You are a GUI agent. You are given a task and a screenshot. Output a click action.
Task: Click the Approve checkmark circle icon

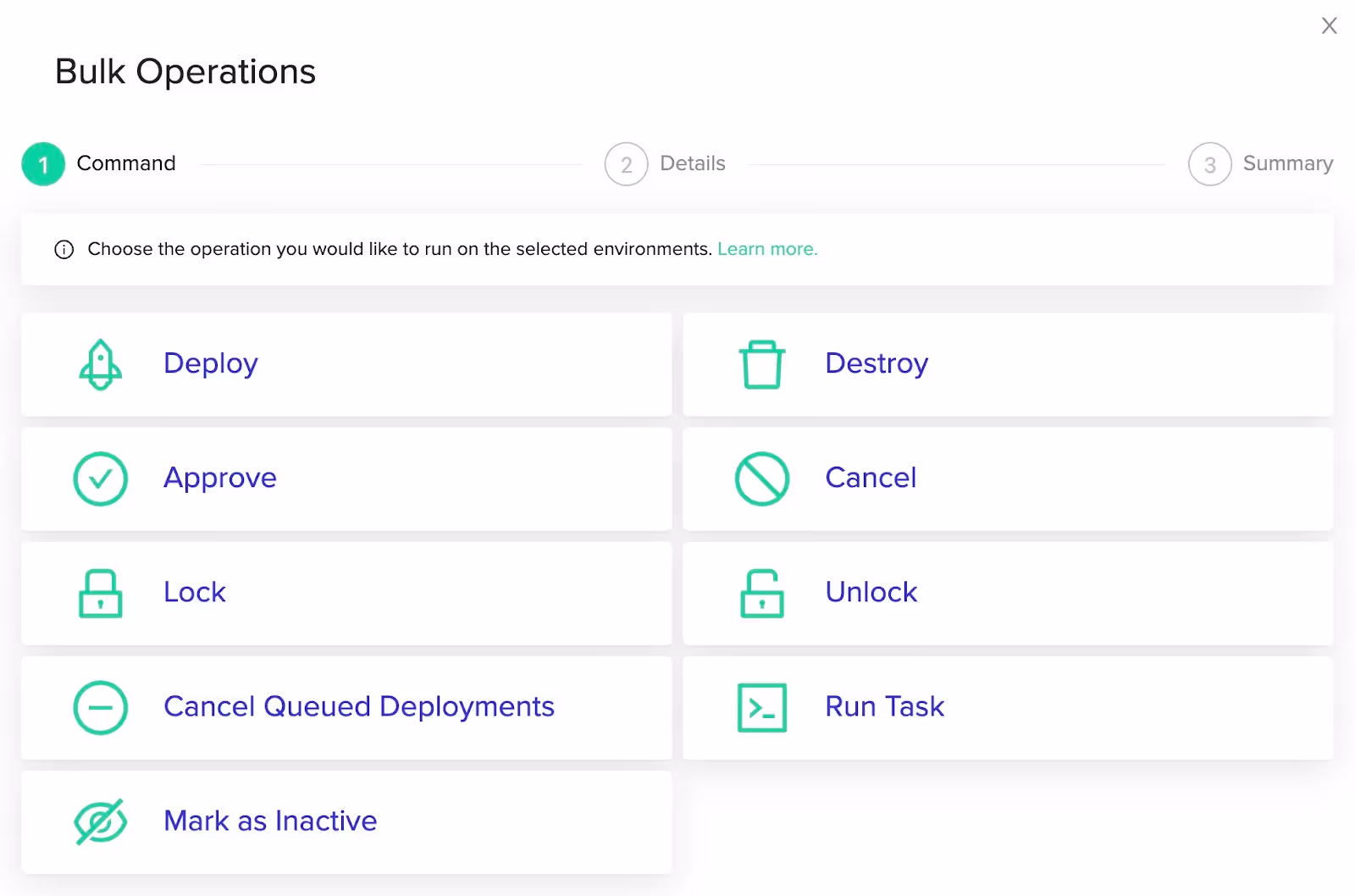[100, 478]
